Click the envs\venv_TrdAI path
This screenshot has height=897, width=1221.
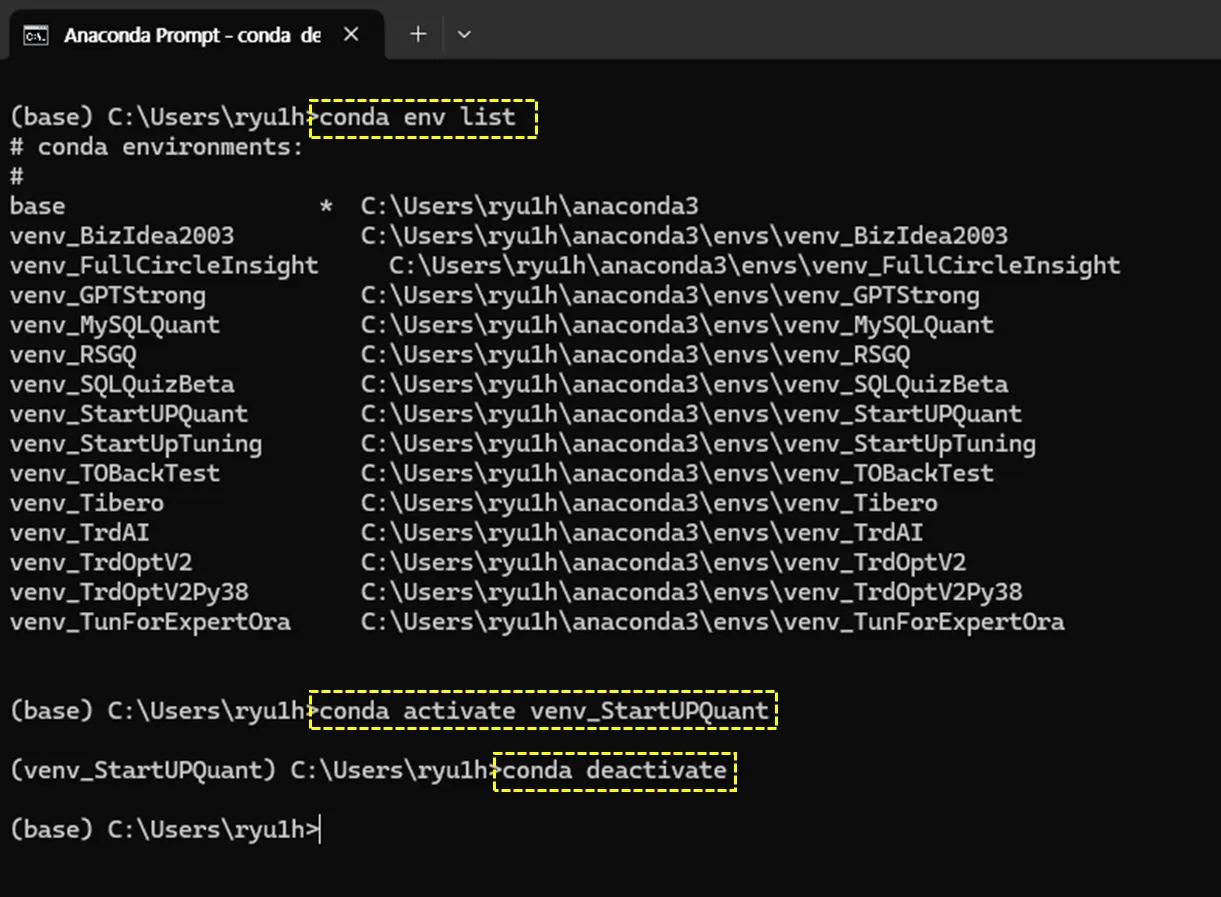[643, 532]
